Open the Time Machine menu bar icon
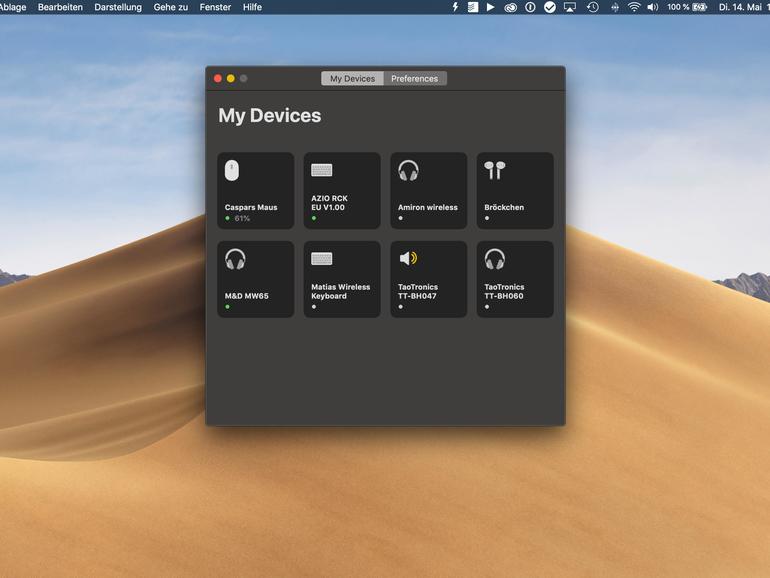 [593, 7]
